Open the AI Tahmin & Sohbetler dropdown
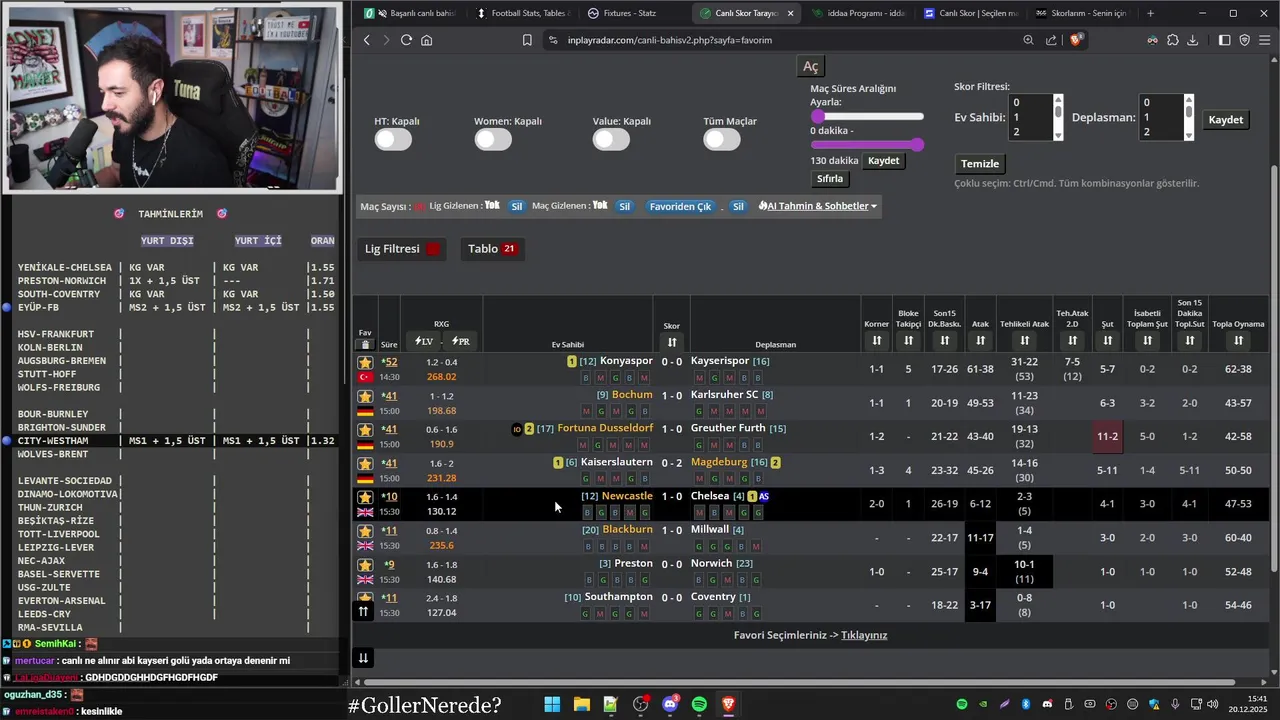The height and width of the screenshot is (720, 1280). [x=818, y=206]
